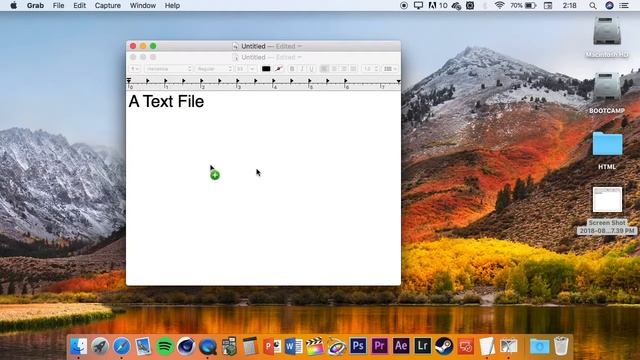Open the Grab application menu

pyautogui.click(x=36, y=6)
